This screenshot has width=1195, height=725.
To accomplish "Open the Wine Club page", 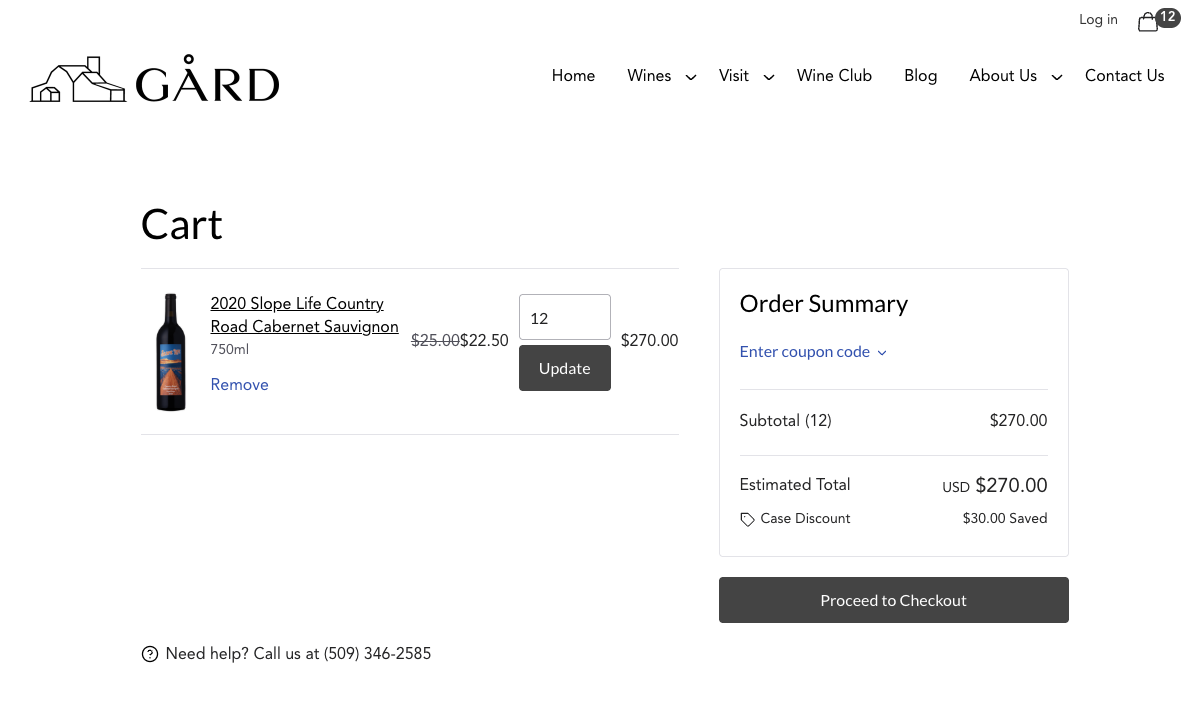I will pos(834,76).
